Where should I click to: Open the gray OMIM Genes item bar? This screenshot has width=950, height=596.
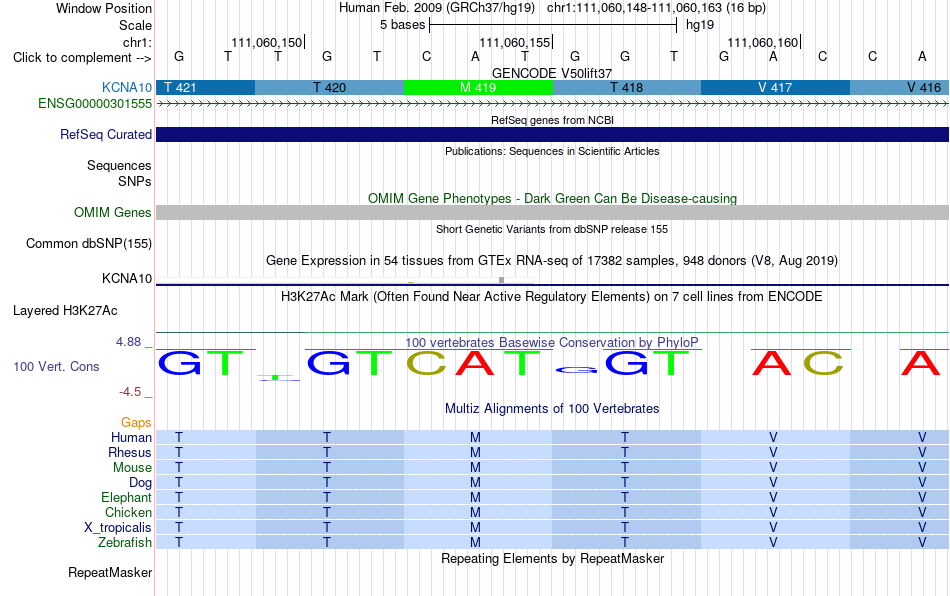pos(553,212)
